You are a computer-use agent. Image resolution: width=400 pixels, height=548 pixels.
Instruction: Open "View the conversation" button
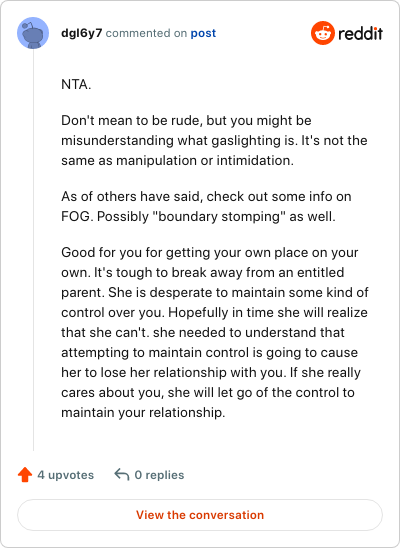(x=200, y=515)
